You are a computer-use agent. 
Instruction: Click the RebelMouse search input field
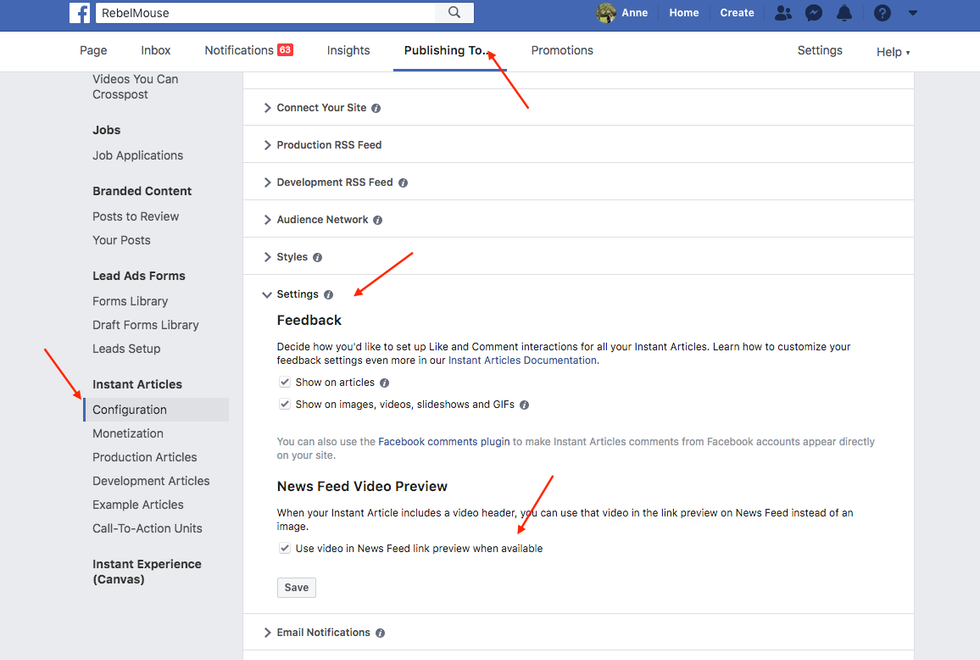coord(265,13)
